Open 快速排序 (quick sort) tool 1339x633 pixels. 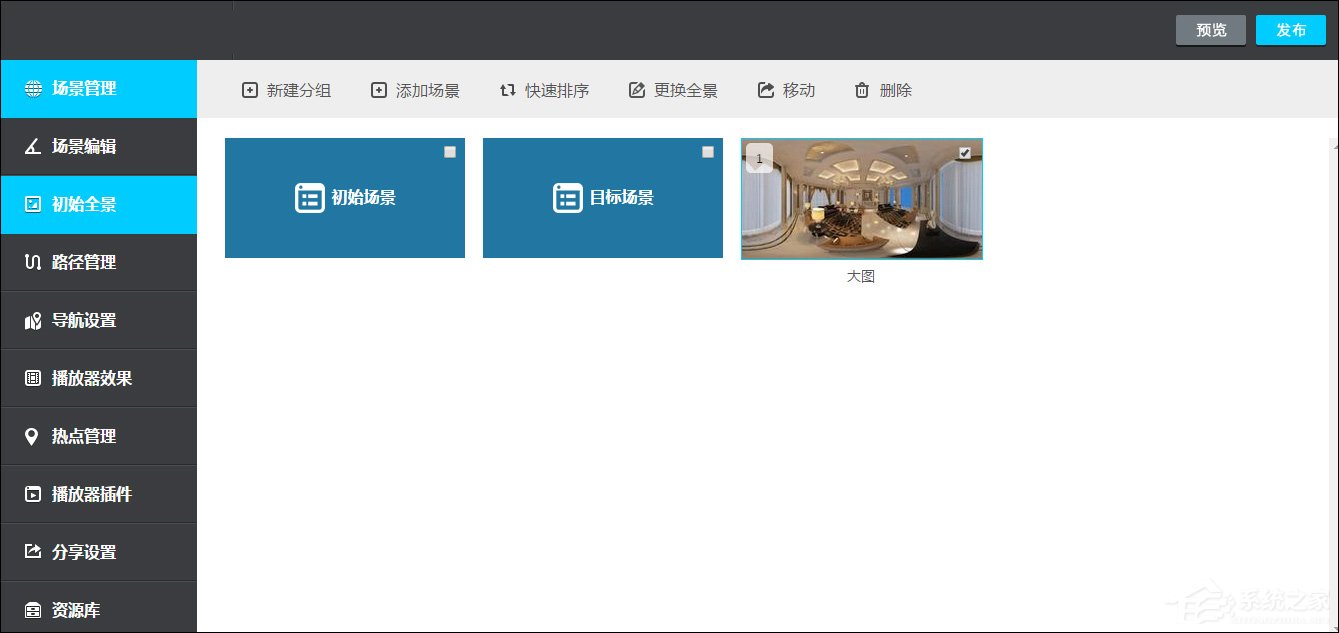point(507,89)
